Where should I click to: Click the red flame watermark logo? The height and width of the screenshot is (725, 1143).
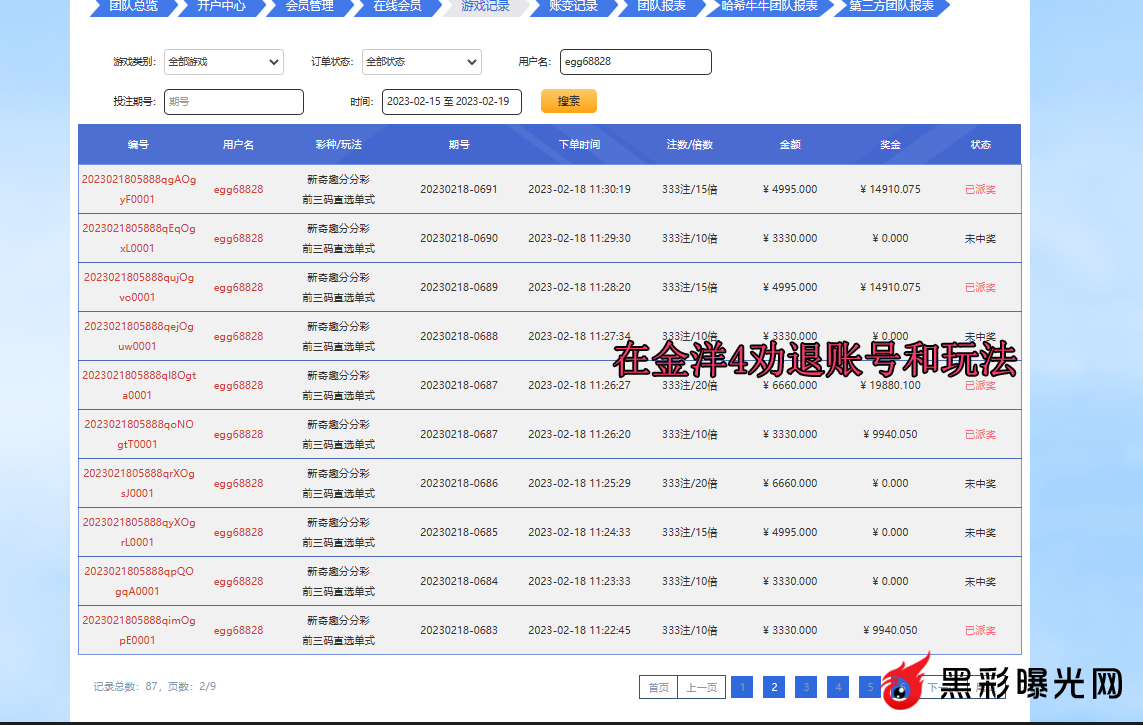pos(909,685)
